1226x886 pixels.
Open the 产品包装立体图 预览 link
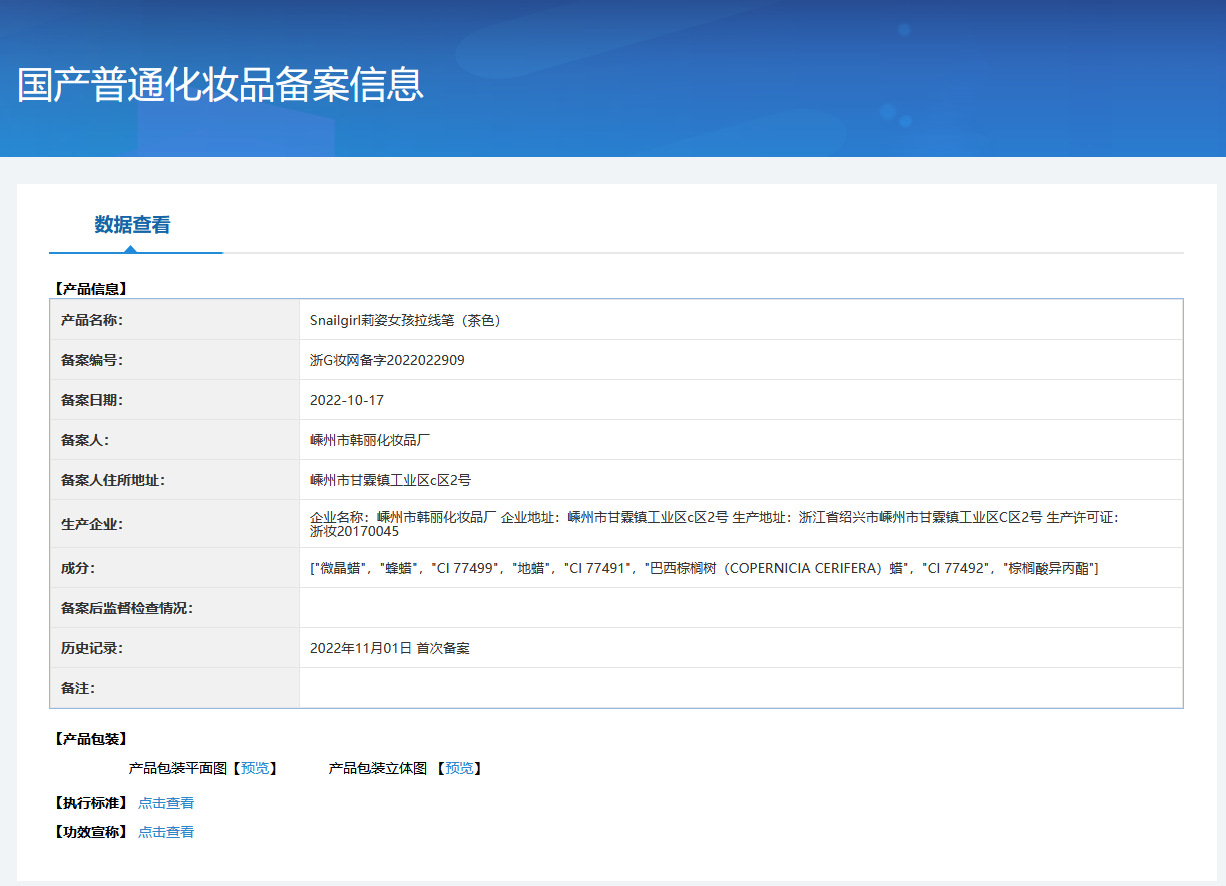[x=459, y=768]
